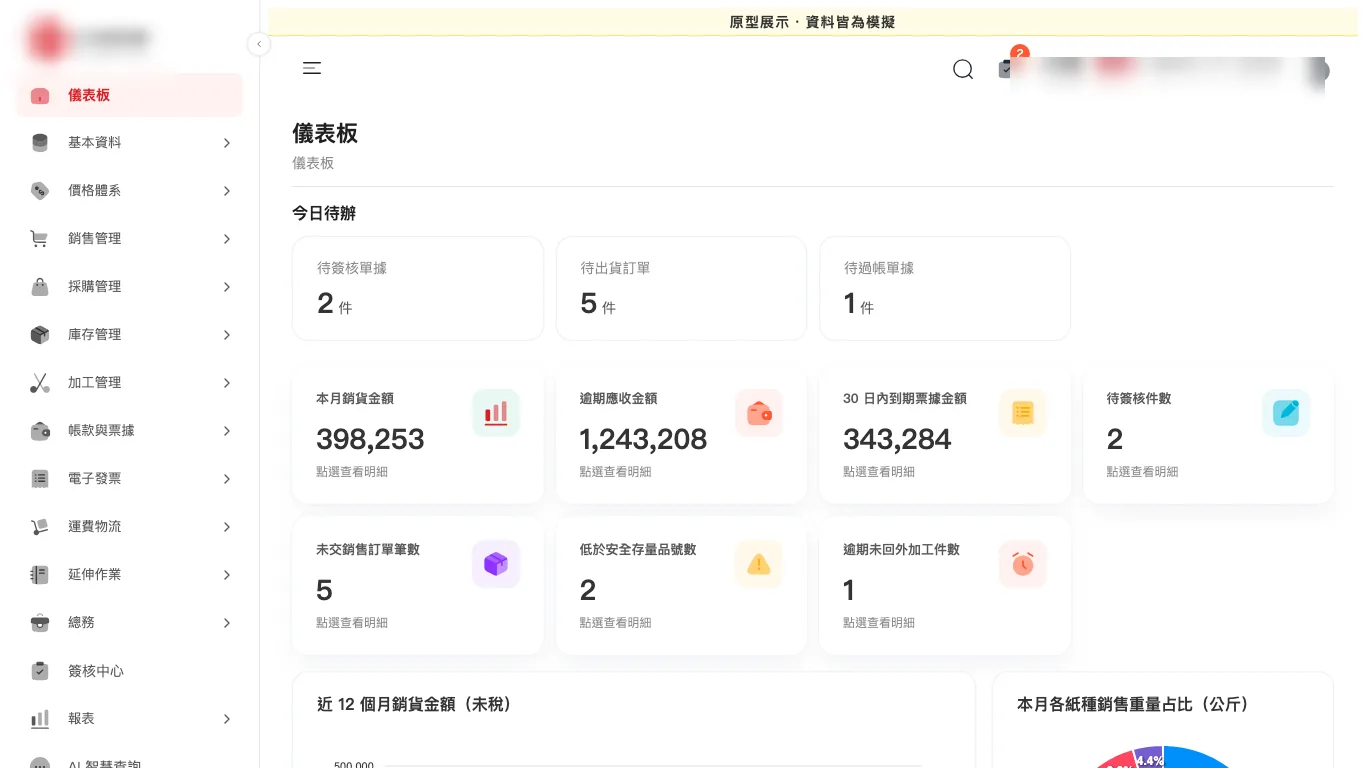Click the 儀表板 breadcrumb text below the title
This screenshot has width=1366, height=768.
[x=313, y=163]
